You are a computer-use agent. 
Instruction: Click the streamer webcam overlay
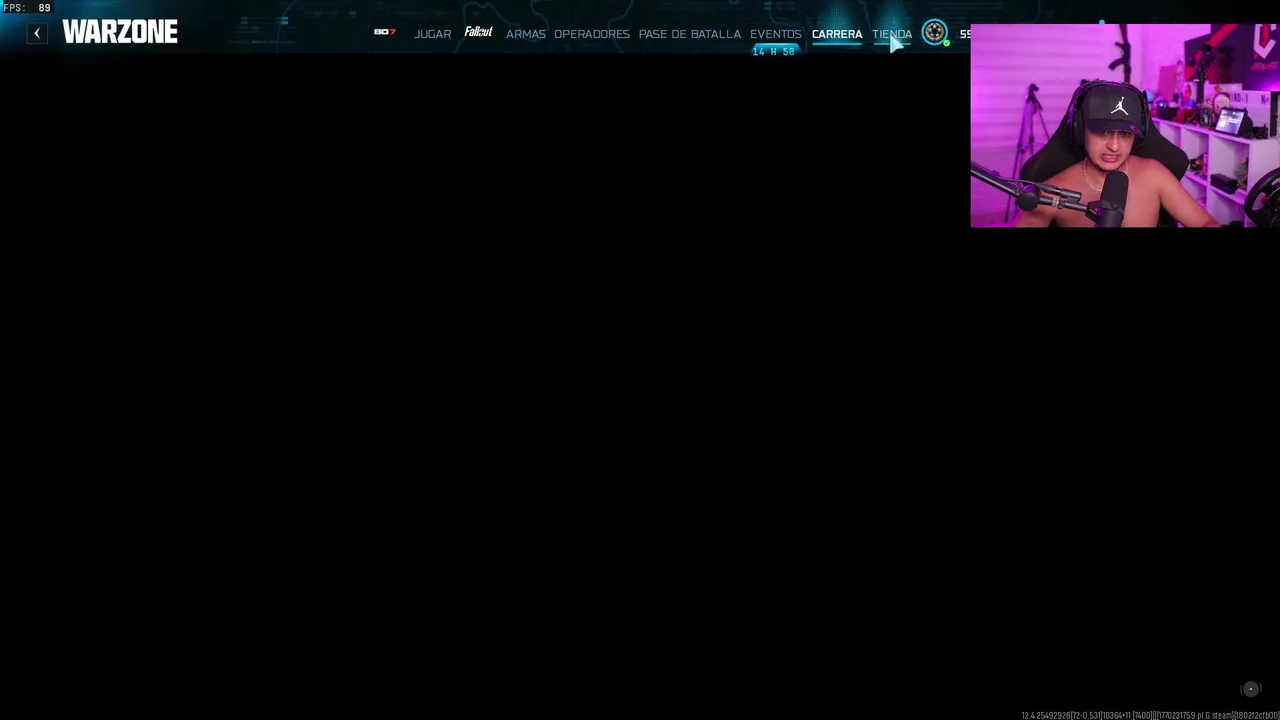click(1125, 126)
